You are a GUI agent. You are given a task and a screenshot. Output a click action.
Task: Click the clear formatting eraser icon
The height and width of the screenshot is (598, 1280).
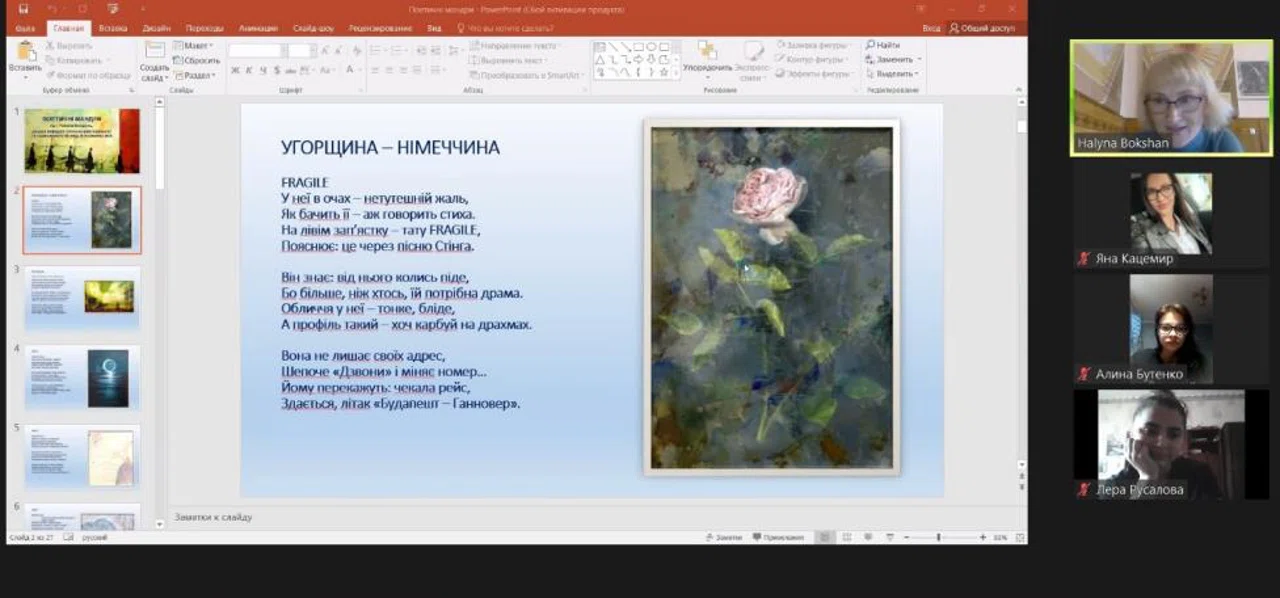click(356, 50)
